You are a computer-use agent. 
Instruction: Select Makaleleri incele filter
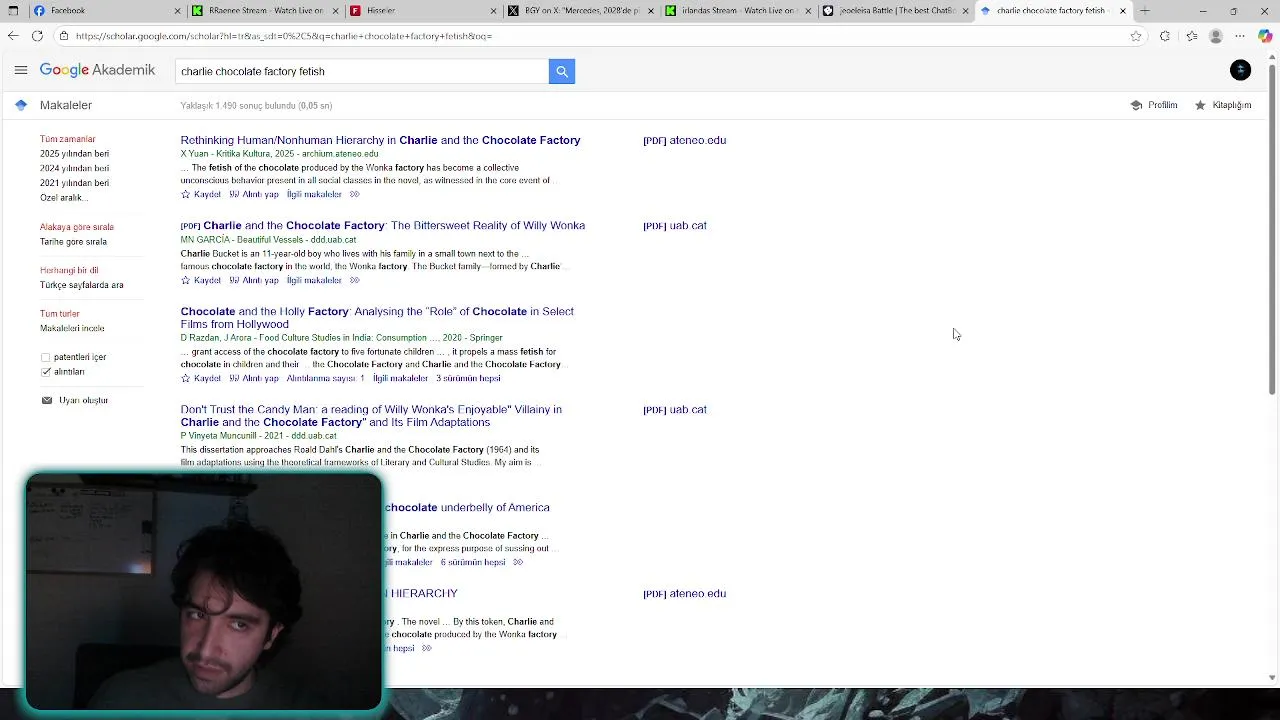[72, 328]
